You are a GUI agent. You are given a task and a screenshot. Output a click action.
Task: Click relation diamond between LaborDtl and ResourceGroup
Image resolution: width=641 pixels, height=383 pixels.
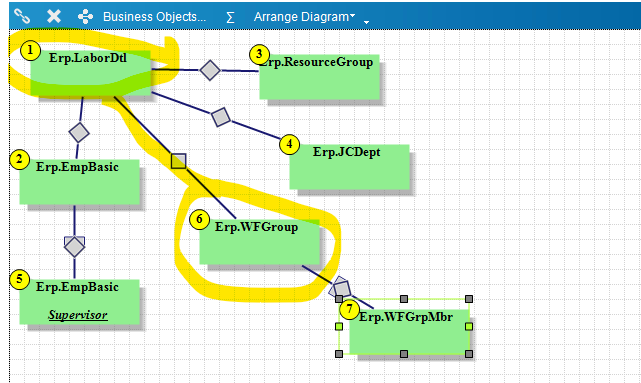[210, 70]
